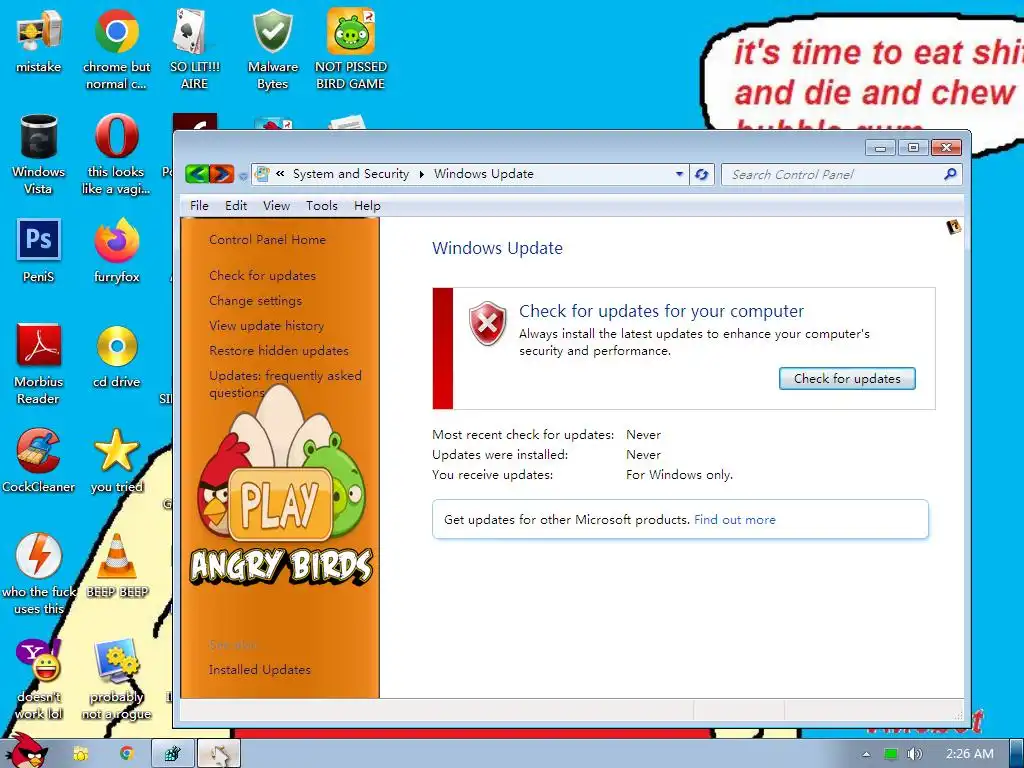The width and height of the screenshot is (1024, 768).
Task: Show hidden tray icons arrow
Action: [x=867, y=754]
